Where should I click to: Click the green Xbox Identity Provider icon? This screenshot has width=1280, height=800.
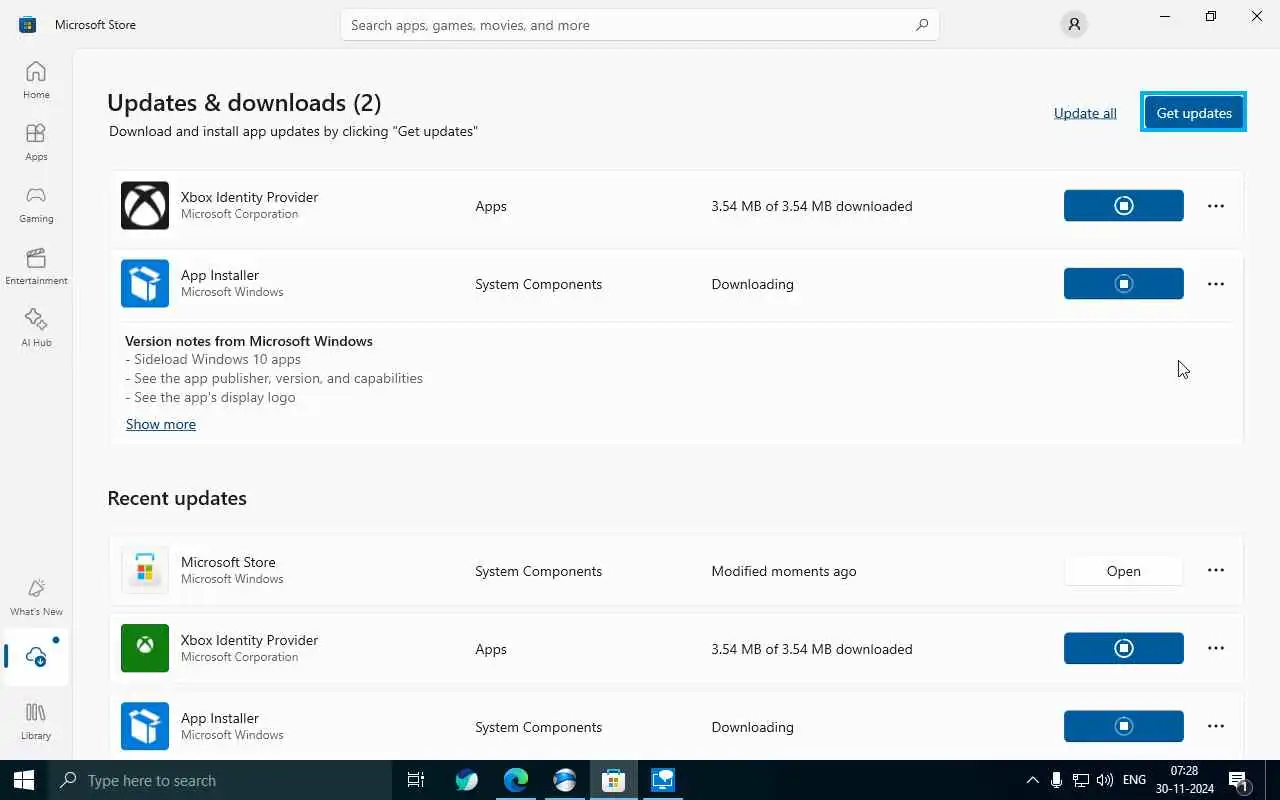coord(145,649)
